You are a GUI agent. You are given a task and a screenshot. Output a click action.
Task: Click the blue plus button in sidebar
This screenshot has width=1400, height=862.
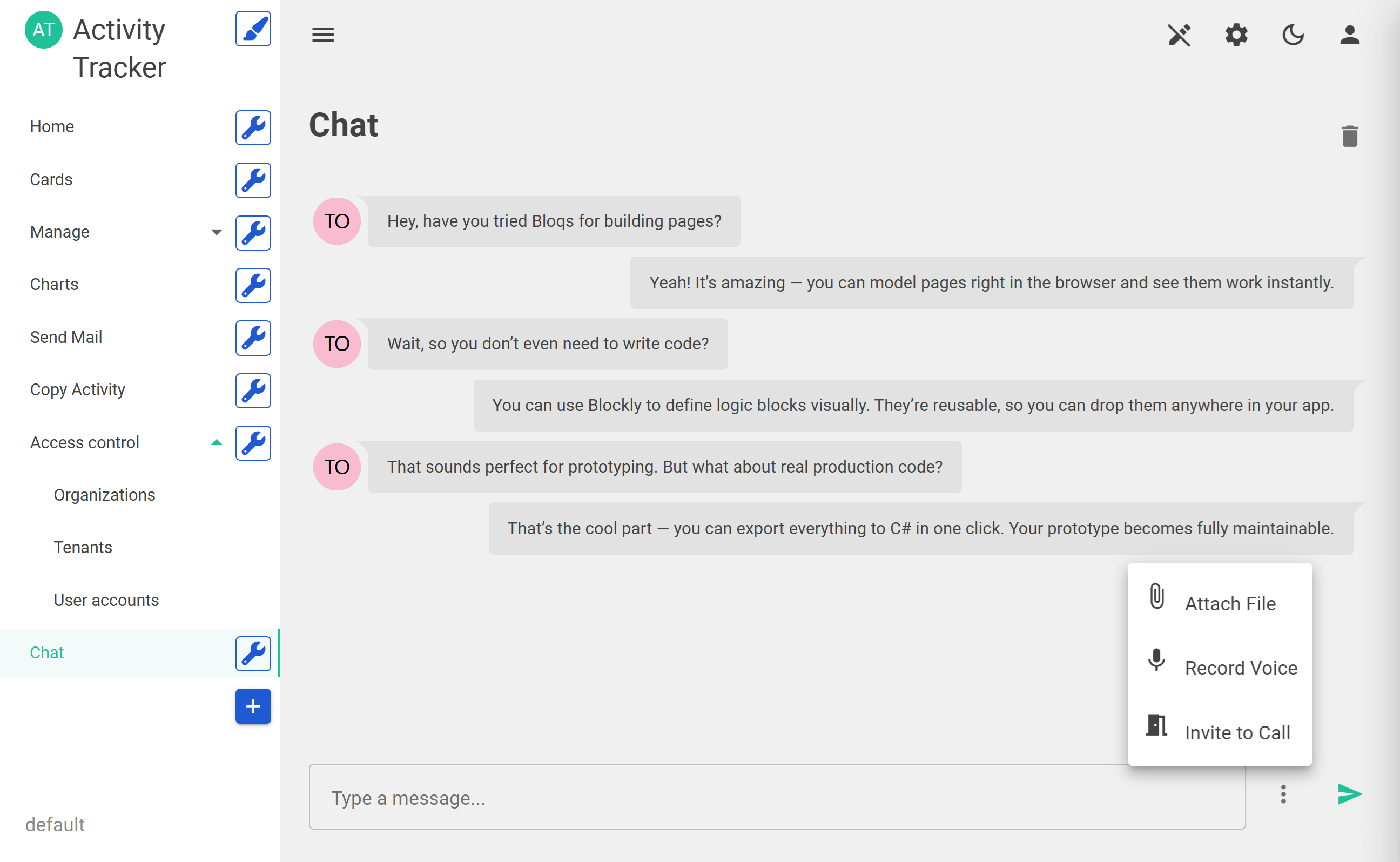point(253,706)
